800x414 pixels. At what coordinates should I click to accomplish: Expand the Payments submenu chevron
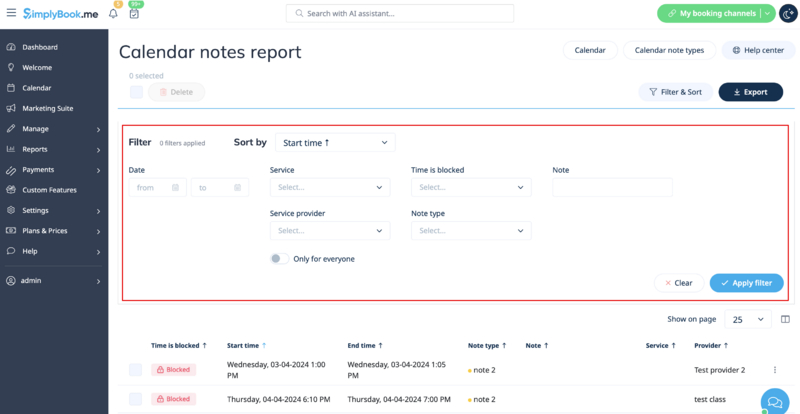(x=98, y=171)
